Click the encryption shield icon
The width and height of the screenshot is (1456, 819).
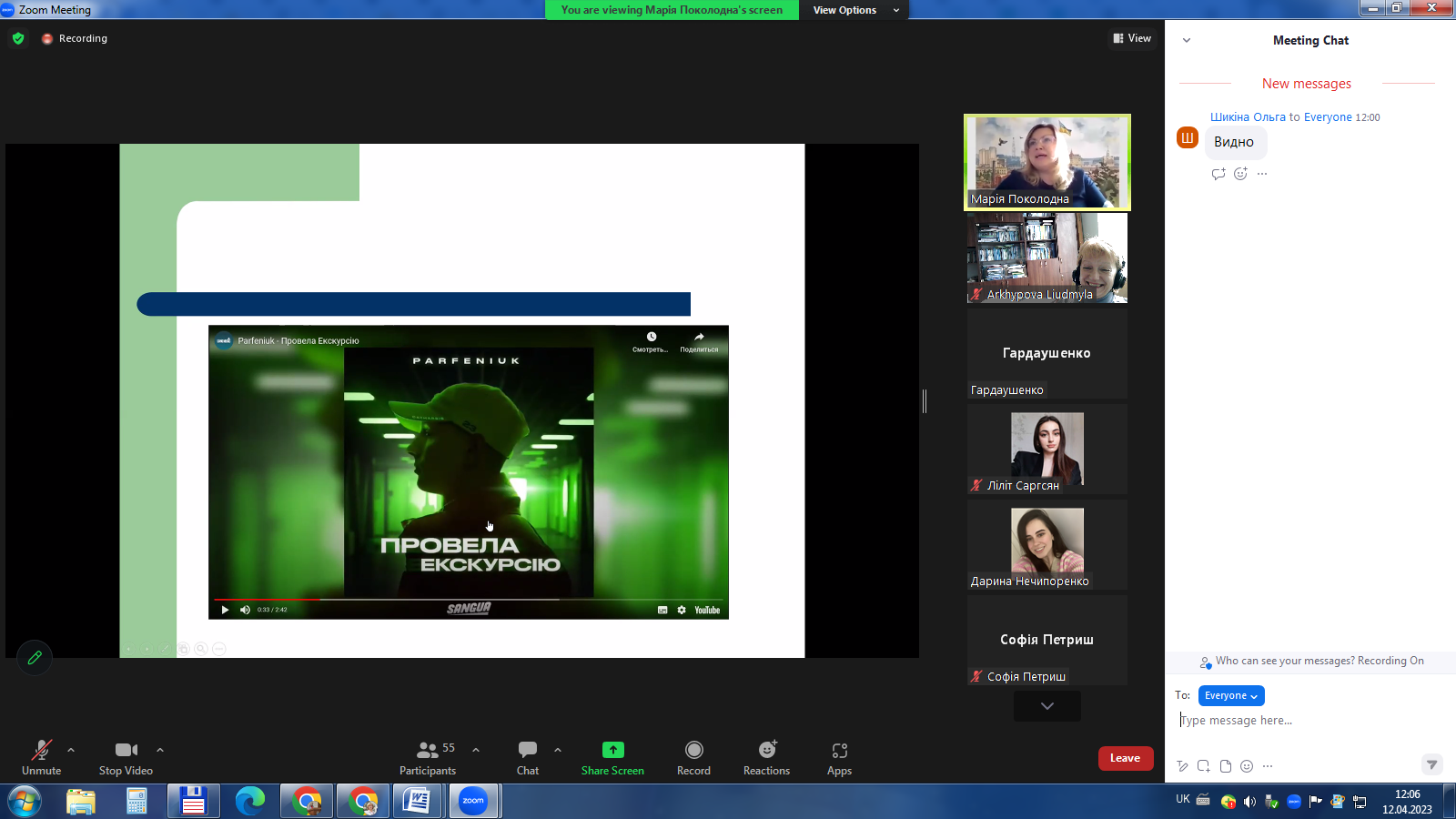pos(18,38)
